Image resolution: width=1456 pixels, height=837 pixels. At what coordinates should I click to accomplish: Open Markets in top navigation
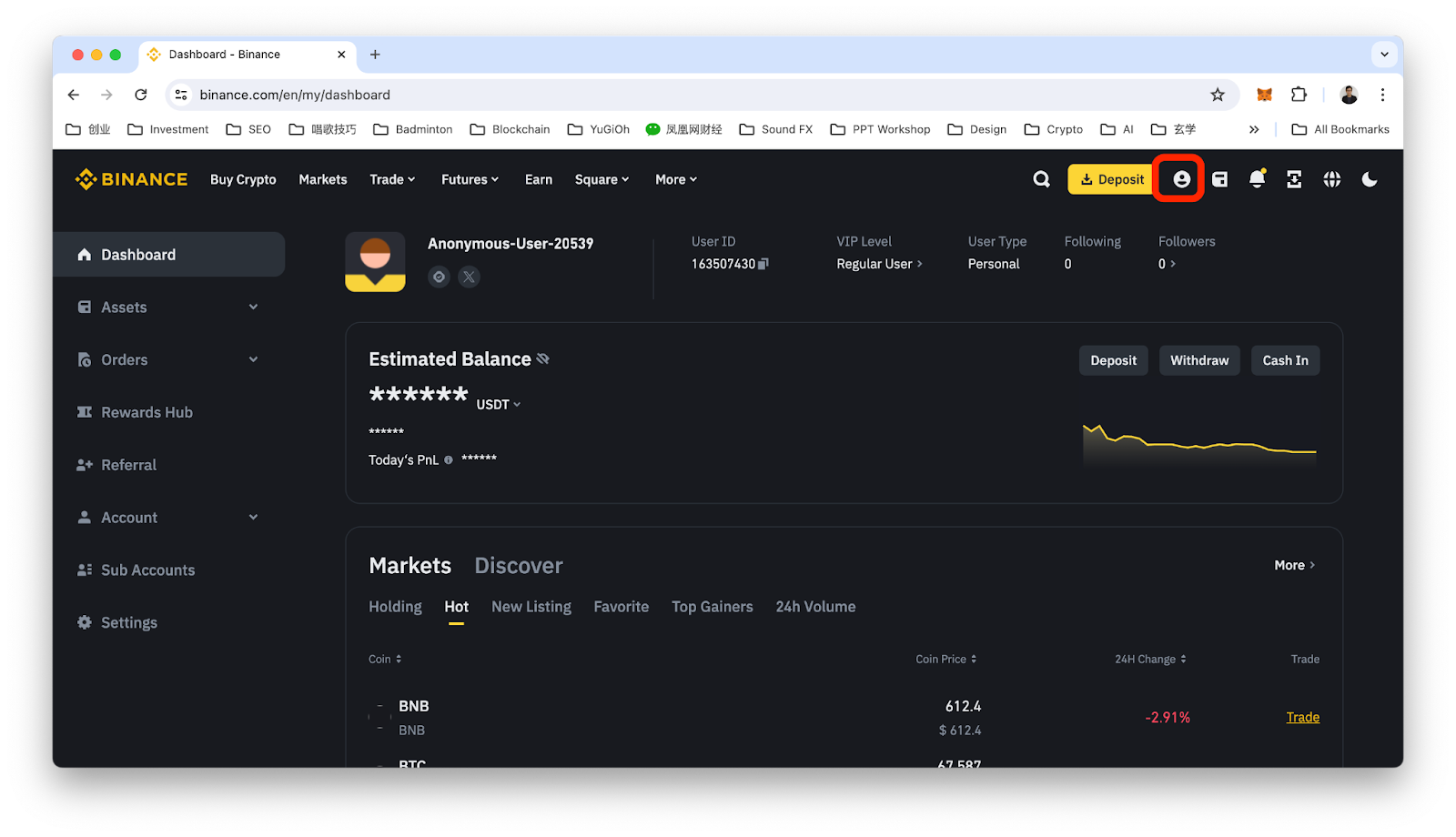tap(323, 179)
